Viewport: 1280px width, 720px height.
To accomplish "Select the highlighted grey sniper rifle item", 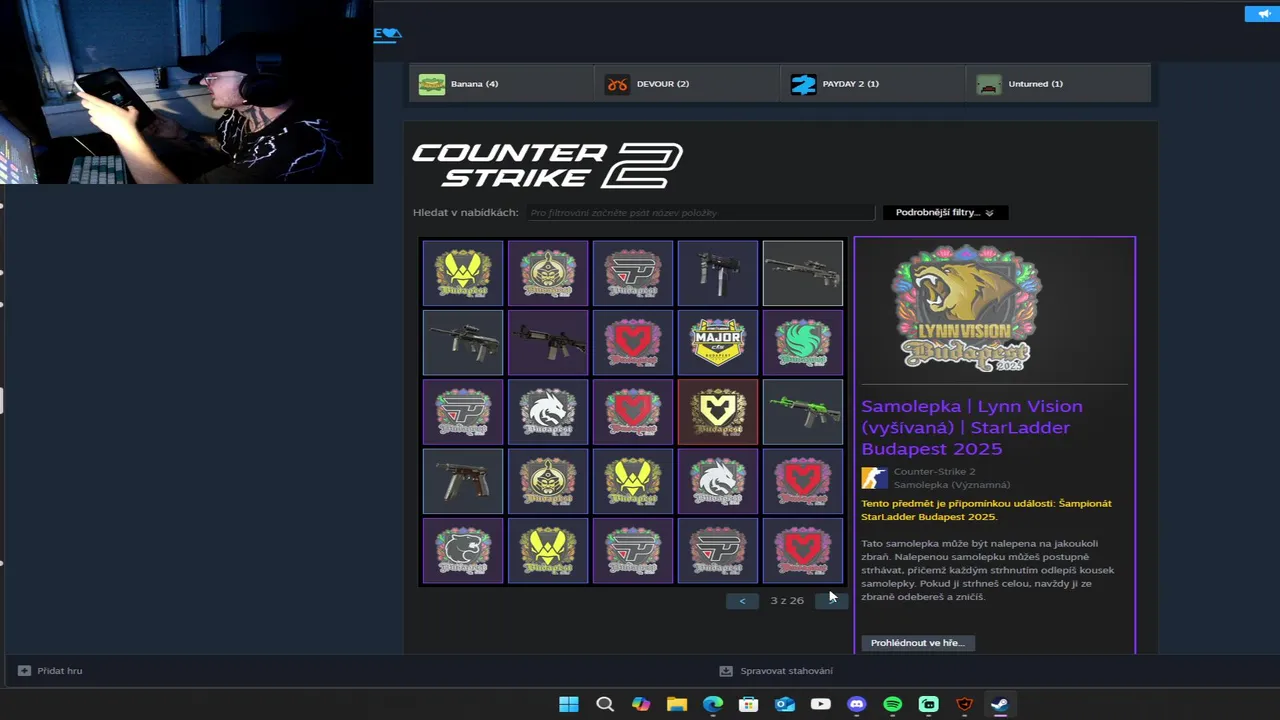I will [803, 273].
